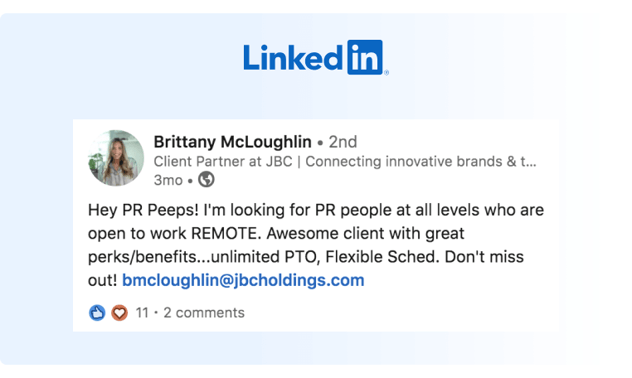Open the 11 reactions count
The width and height of the screenshot is (632, 378).
point(142,313)
